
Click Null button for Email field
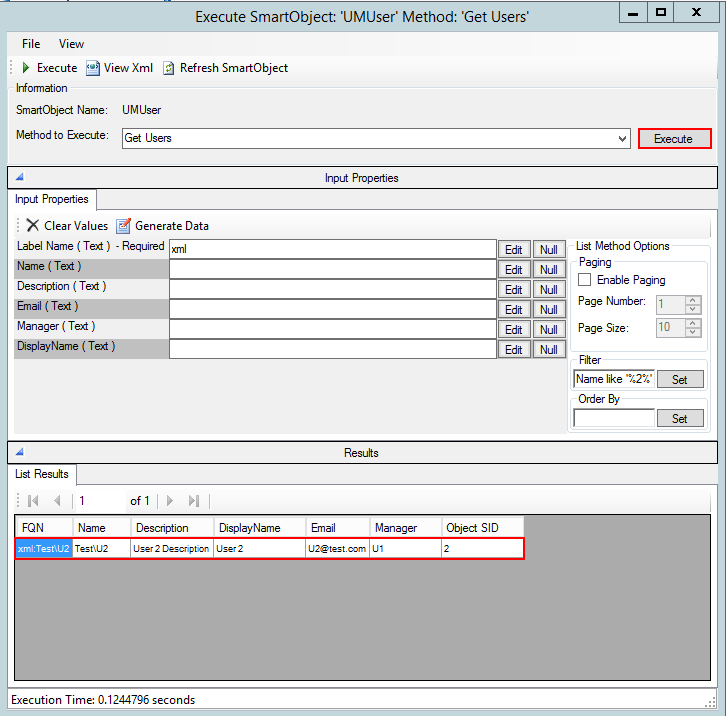tap(548, 310)
